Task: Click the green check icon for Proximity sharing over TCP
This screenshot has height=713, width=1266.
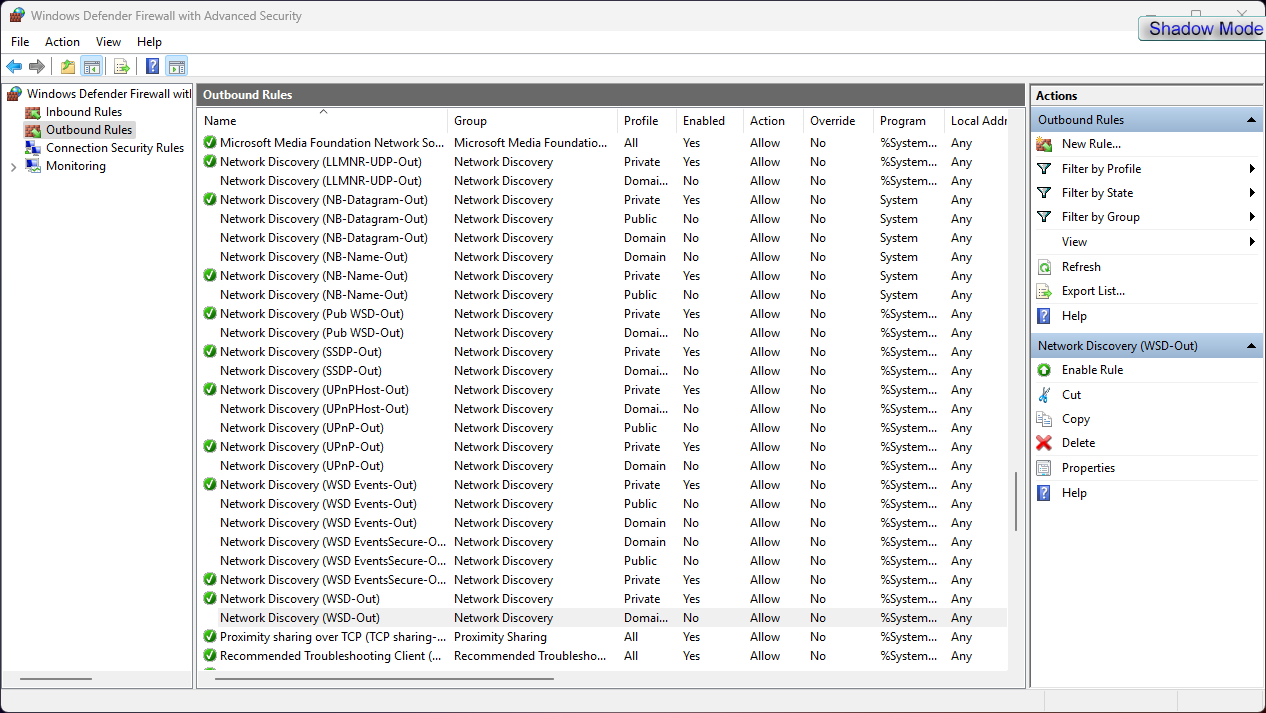Action: (x=210, y=637)
